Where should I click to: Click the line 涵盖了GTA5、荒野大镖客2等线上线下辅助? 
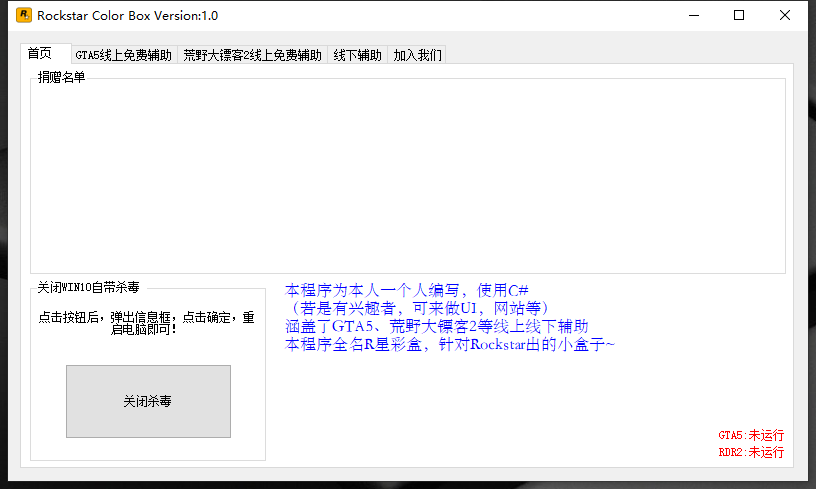click(x=437, y=327)
